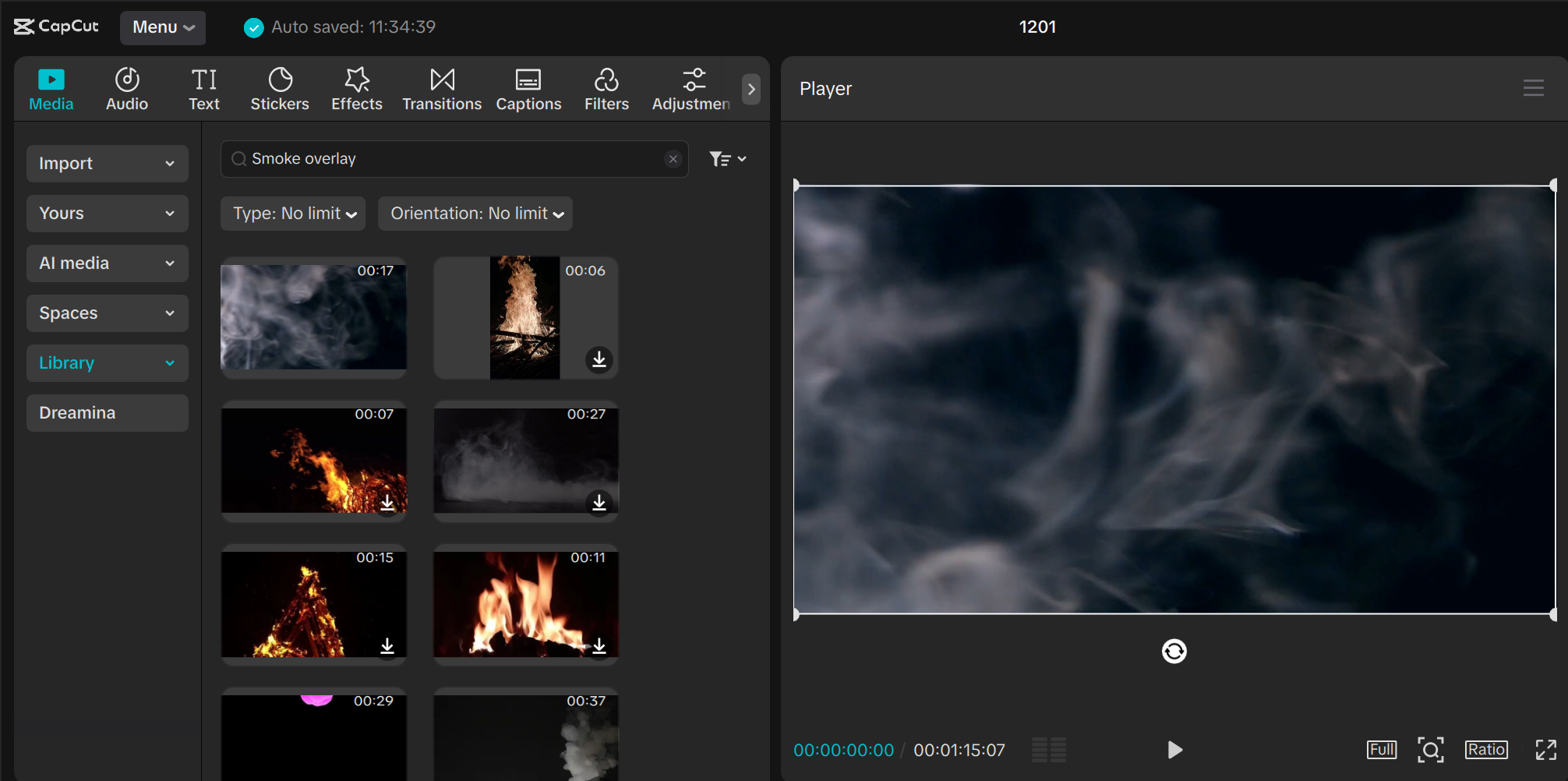Switch to the Media tab
The image size is (1568, 781).
[50, 87]
